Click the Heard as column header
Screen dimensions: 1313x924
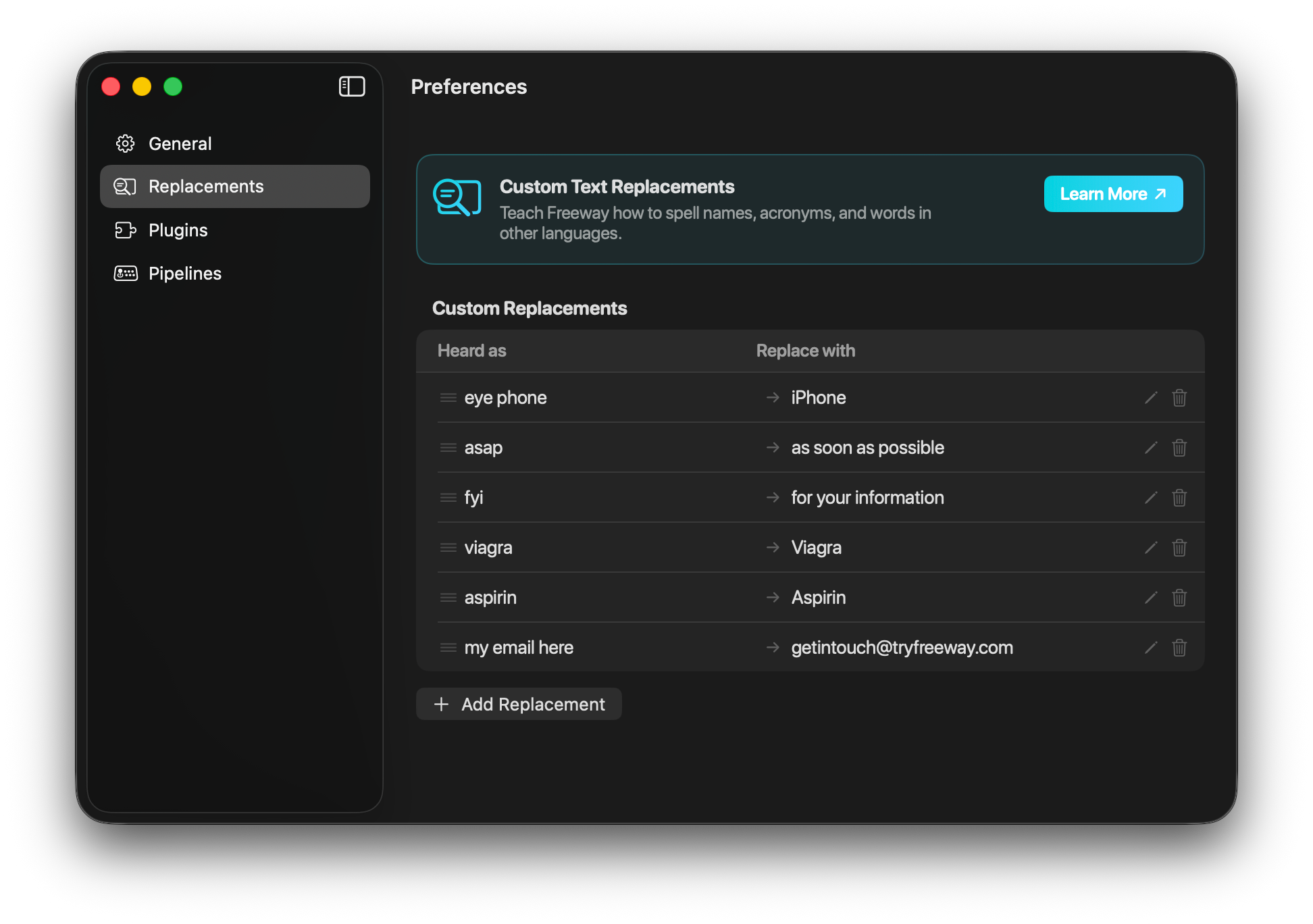click(x=471, y=351)
